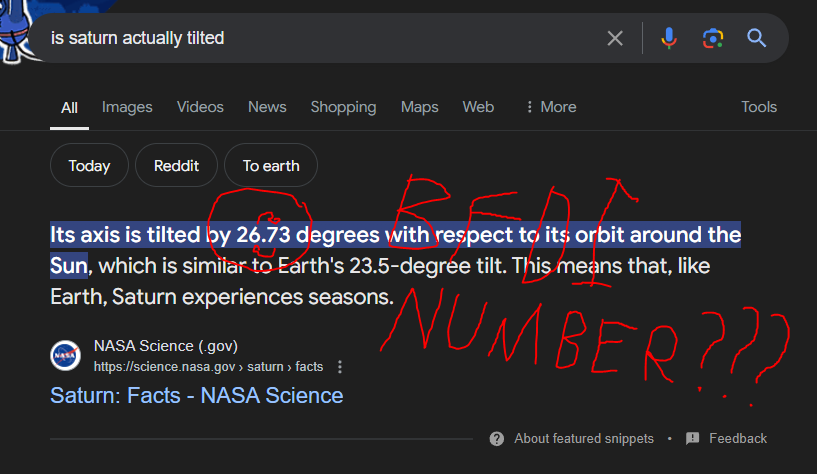
Task: Open the Tools filter options
Action: tap(759, 107)
